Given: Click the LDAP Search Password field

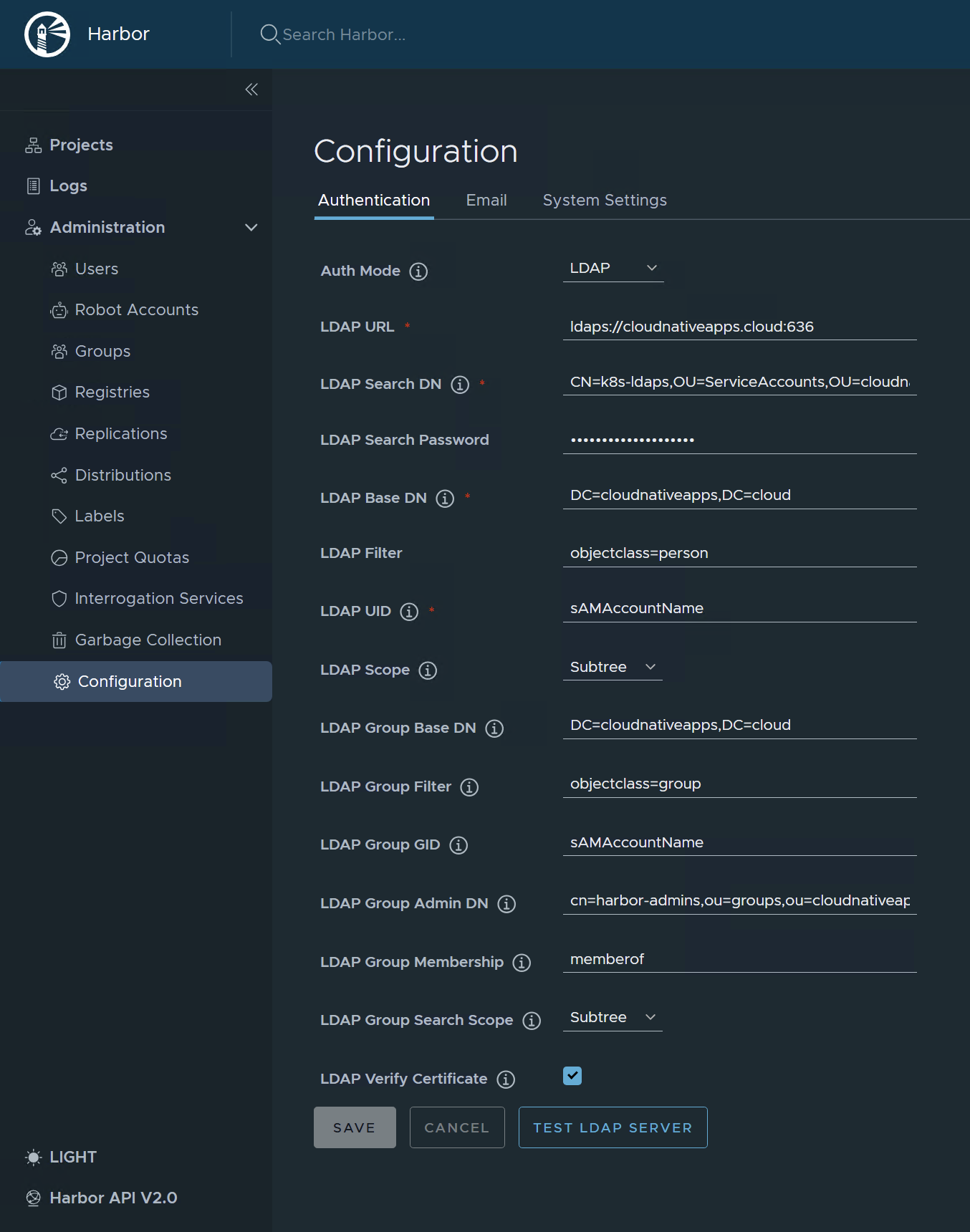Looking at the screenshot, I should point(740,441).
